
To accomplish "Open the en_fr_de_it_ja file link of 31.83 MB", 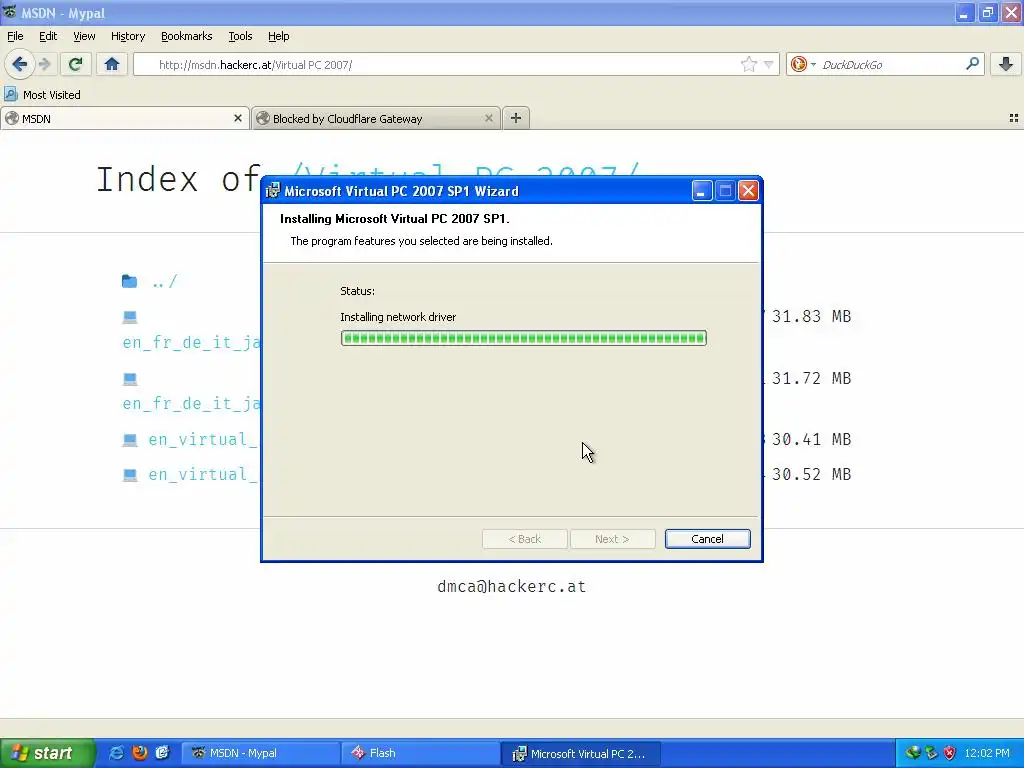I will pyautogui.click(x=191, y=342).
